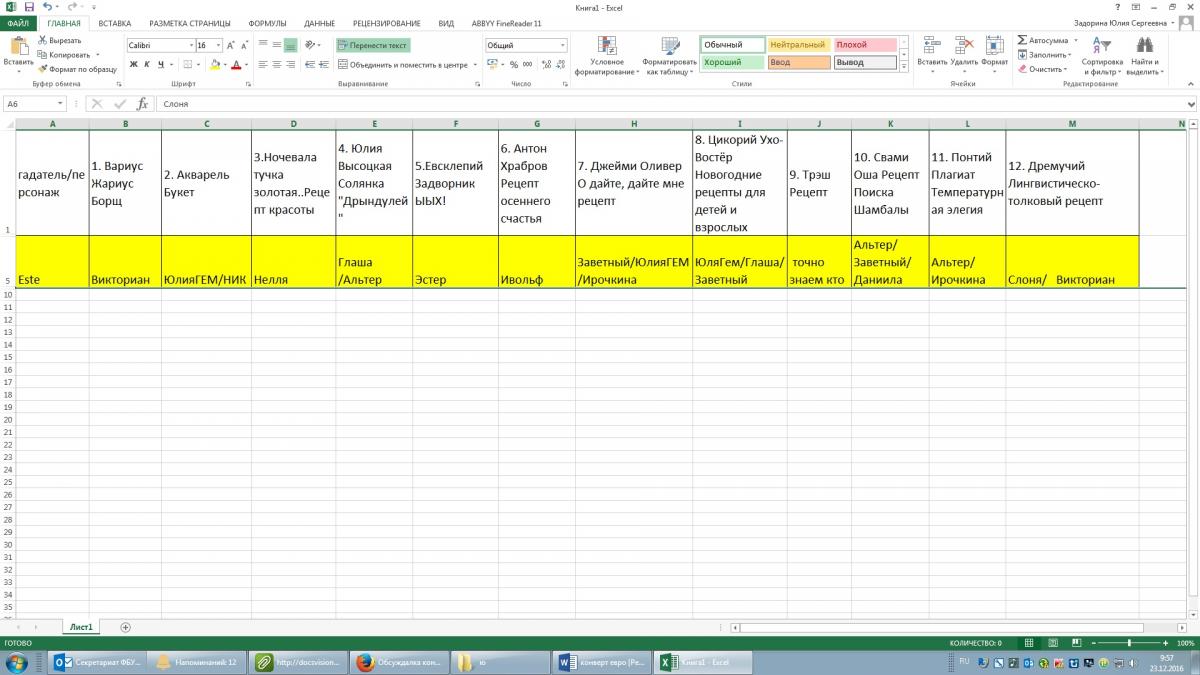The width and height of the screenshot is (1200, 675).
Task: Apply bold with the Ж button
Action: (133, 65)
